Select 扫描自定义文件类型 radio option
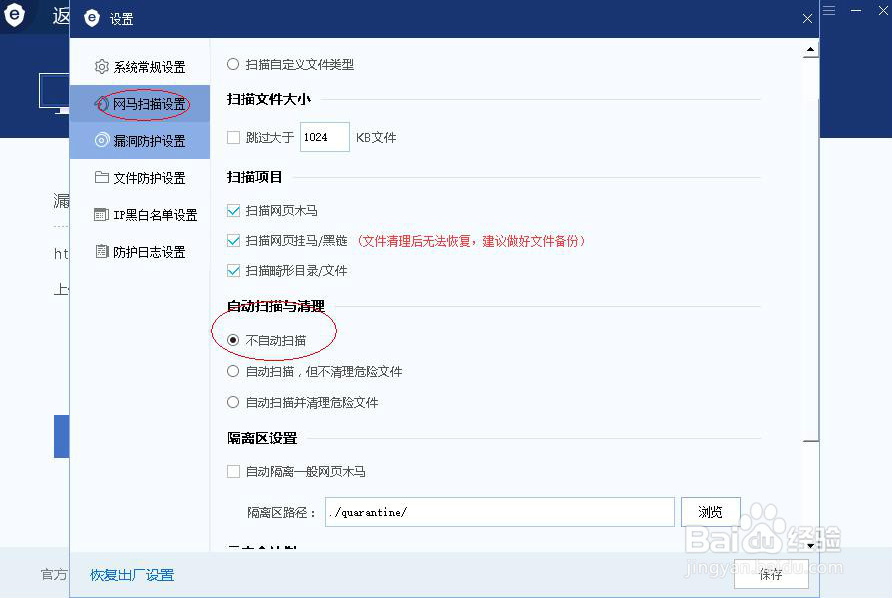 coord(233,64)
